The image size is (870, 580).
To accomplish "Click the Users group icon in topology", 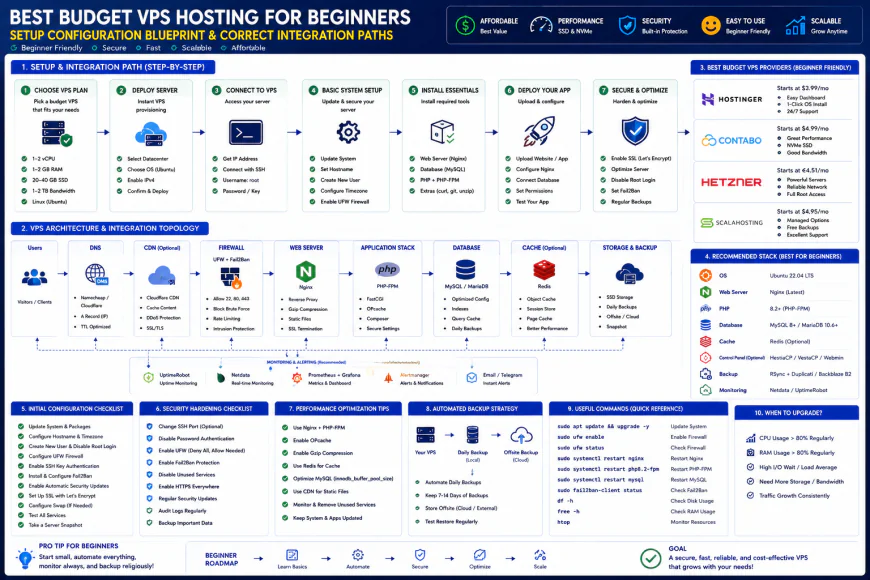I will point(34,276).
